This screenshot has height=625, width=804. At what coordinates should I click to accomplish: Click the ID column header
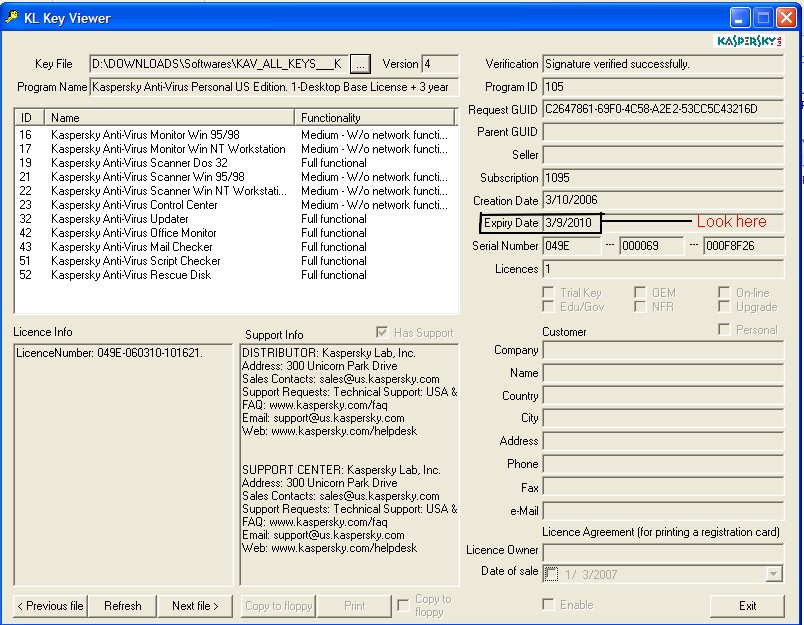(x=29, y=117)
